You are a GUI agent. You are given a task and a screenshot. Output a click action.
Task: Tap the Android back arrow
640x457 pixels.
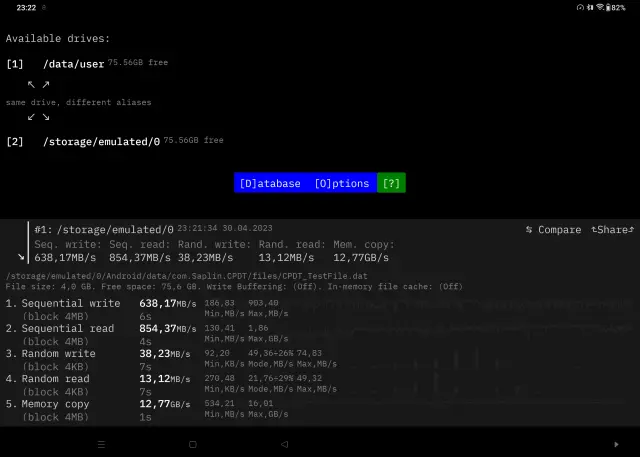coord(284,443)
